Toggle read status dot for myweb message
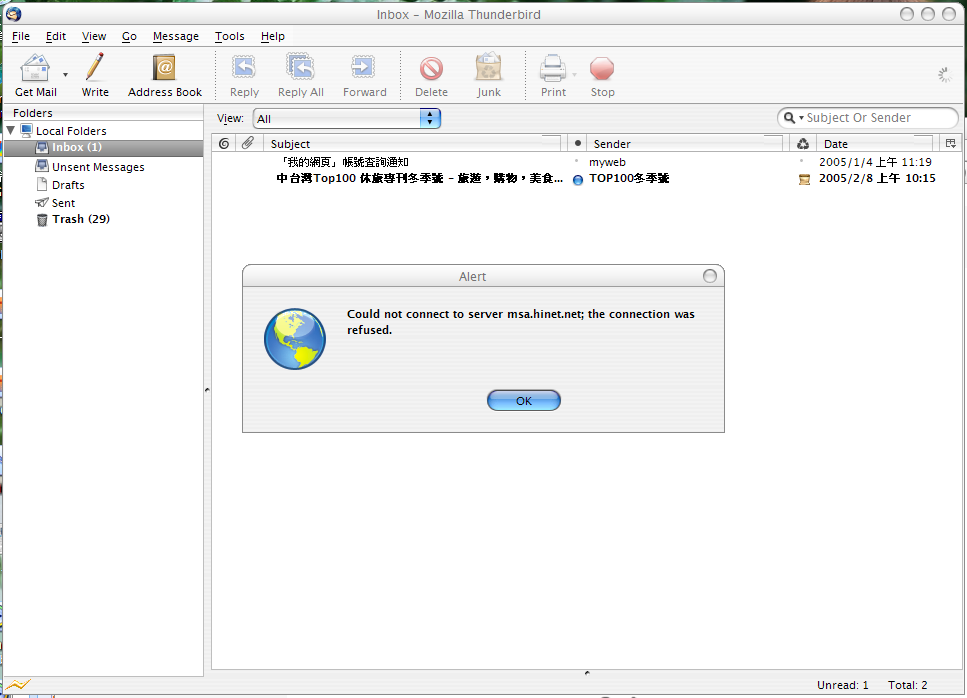 577,161
